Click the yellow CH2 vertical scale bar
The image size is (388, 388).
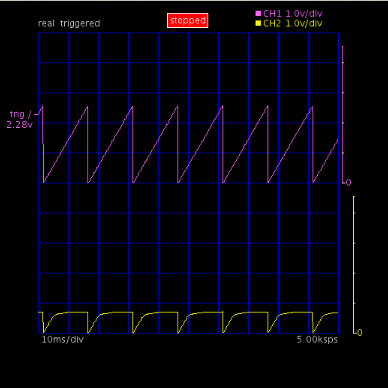[x=354, y=265]
